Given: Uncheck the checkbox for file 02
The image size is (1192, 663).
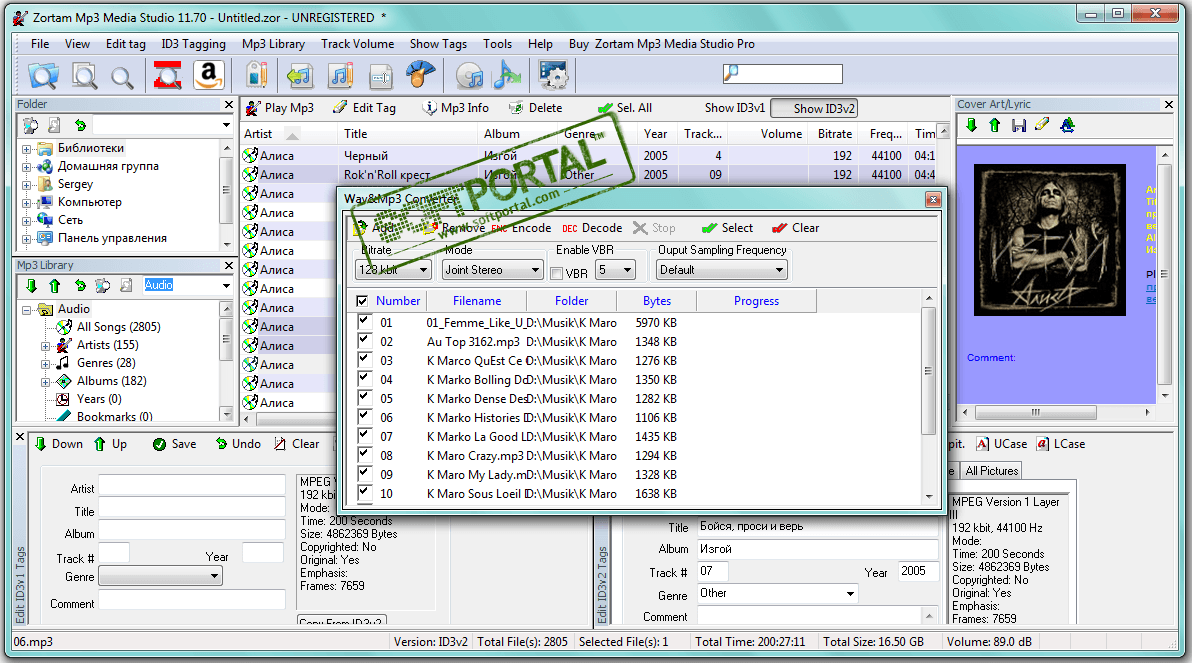Looking at the screenshot, I should pyautogui.click(x=363, y=341).
